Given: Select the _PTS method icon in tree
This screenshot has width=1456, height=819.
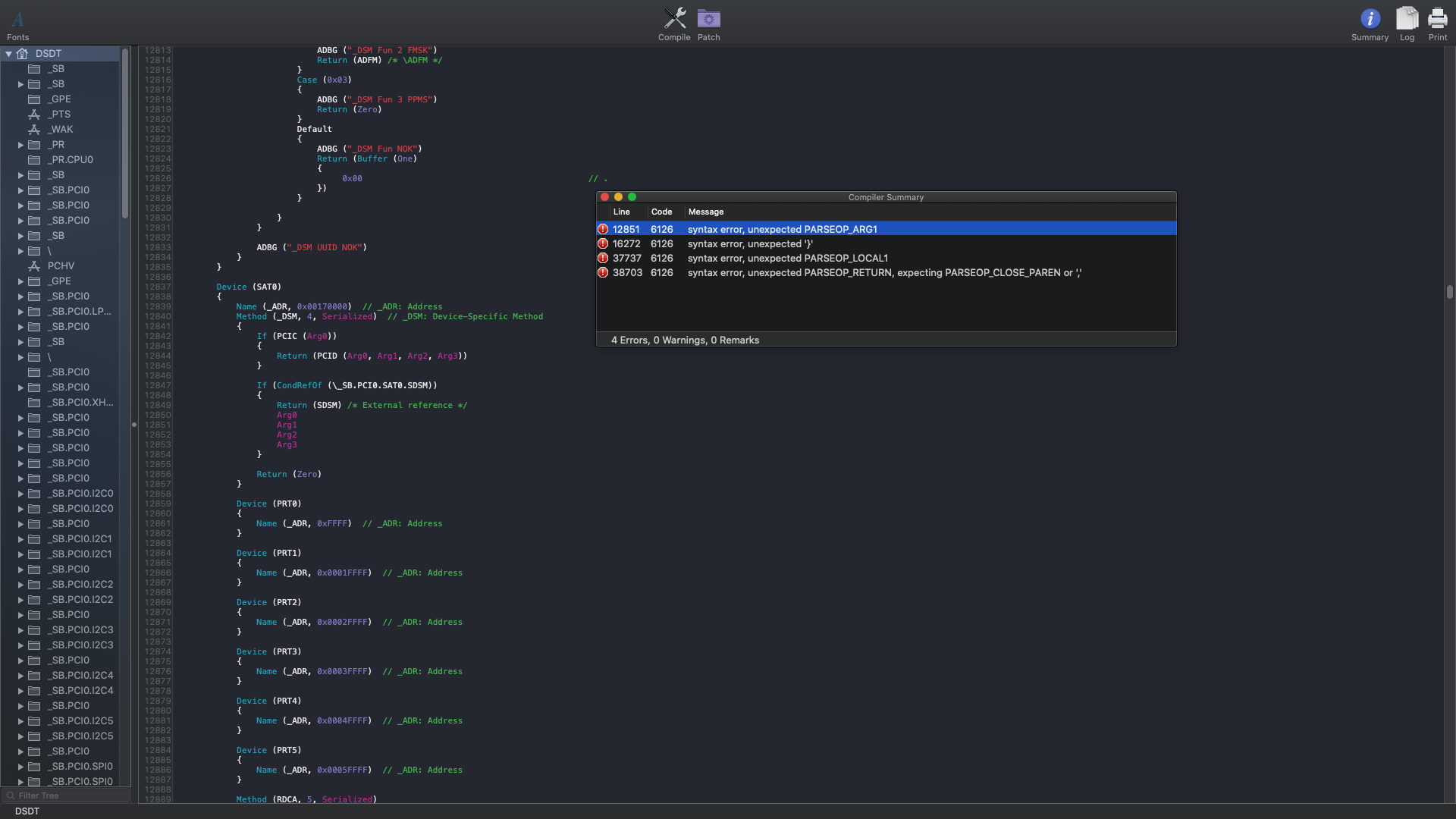Looking at the screenshot, I should pos(34,115).
